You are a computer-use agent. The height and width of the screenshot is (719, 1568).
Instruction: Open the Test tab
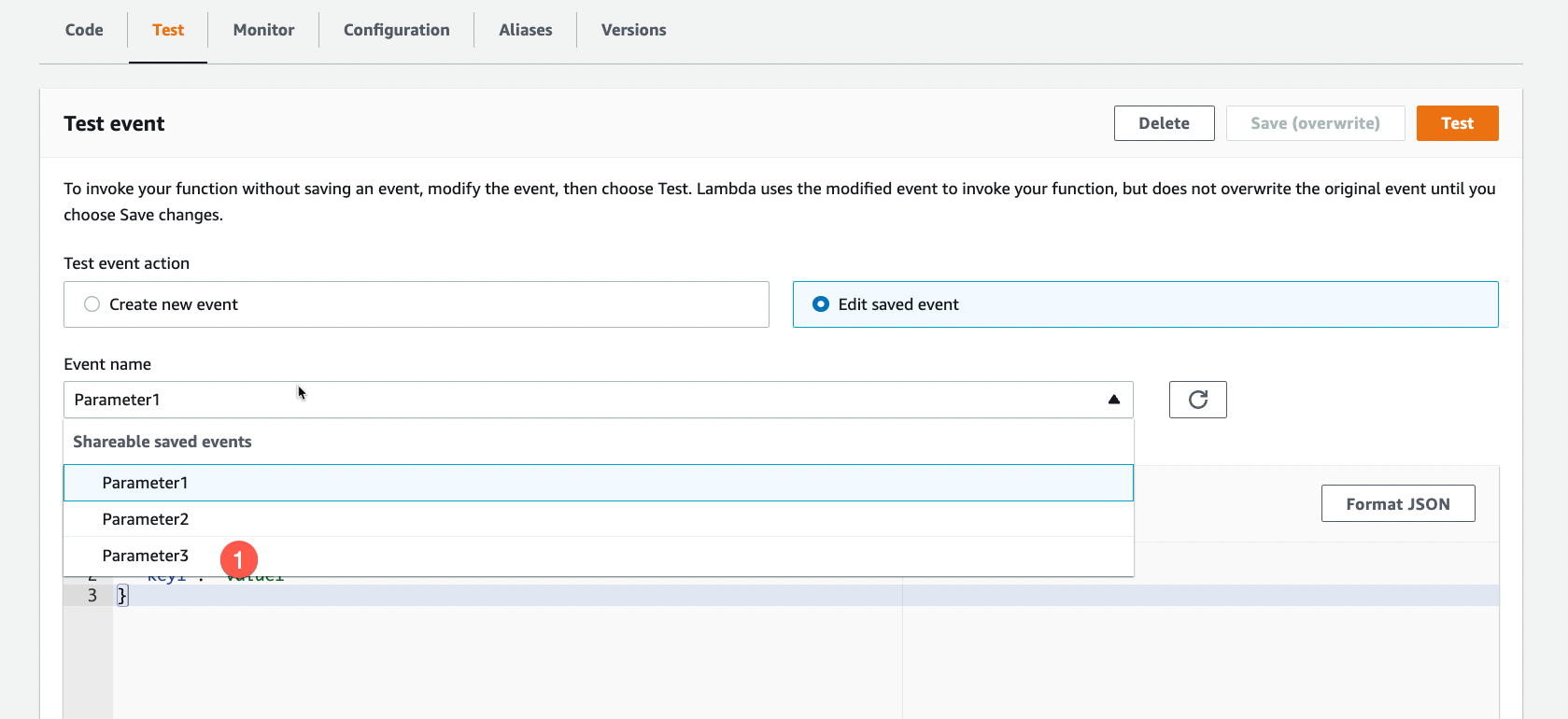[168, 30]
